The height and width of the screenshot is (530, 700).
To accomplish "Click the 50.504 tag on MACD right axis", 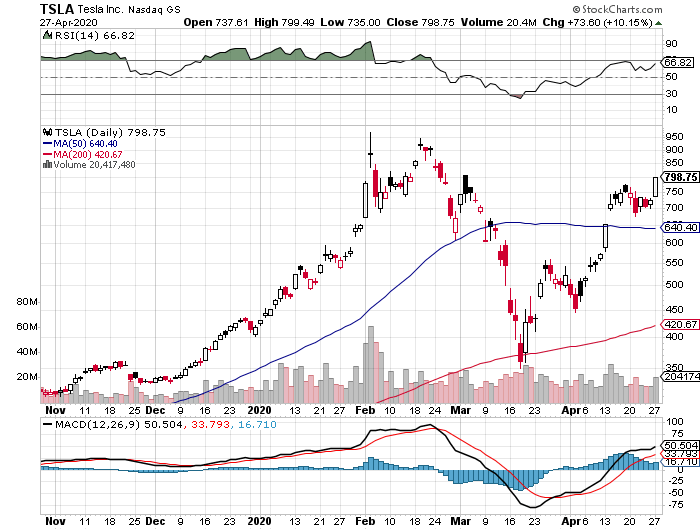I will pyautogui.click(x=680, y=445).
